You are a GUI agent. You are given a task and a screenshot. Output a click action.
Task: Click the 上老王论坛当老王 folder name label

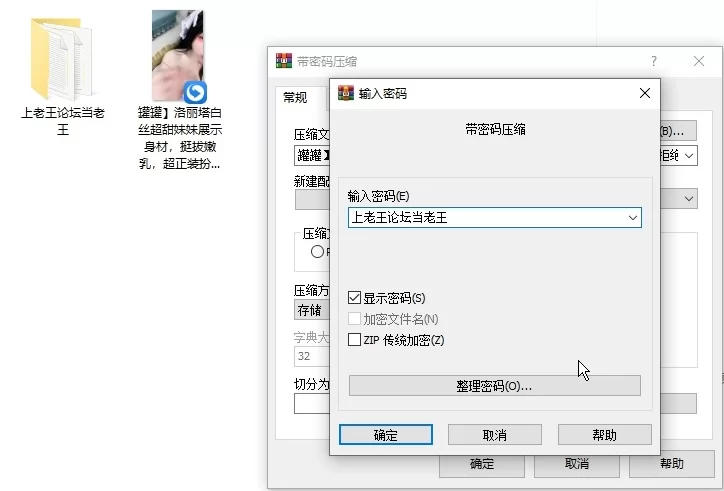(x=63, y=121)
